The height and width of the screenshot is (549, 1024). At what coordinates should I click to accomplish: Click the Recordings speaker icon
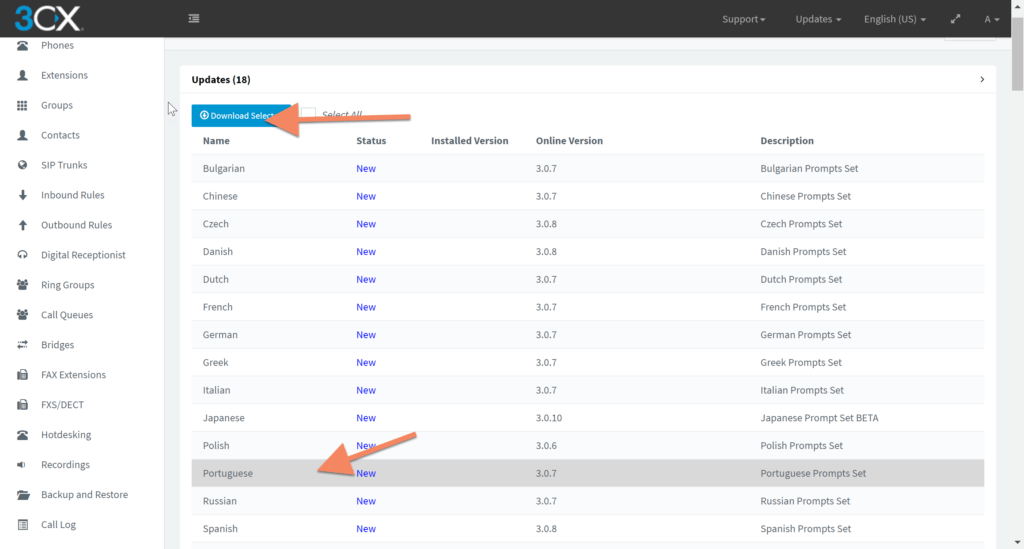click(x=22, y=465)
